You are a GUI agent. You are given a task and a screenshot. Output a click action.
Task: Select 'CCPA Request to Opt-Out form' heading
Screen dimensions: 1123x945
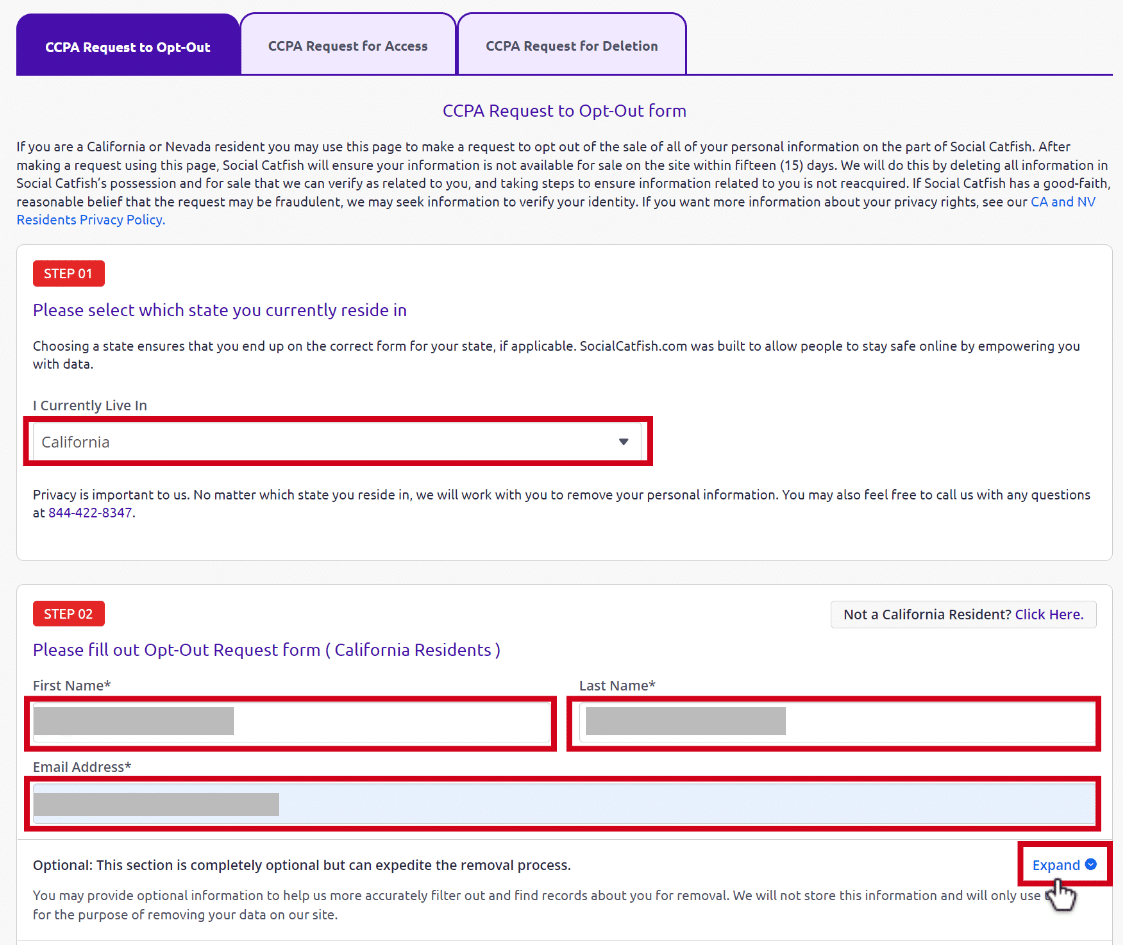(x=564, y=111)
